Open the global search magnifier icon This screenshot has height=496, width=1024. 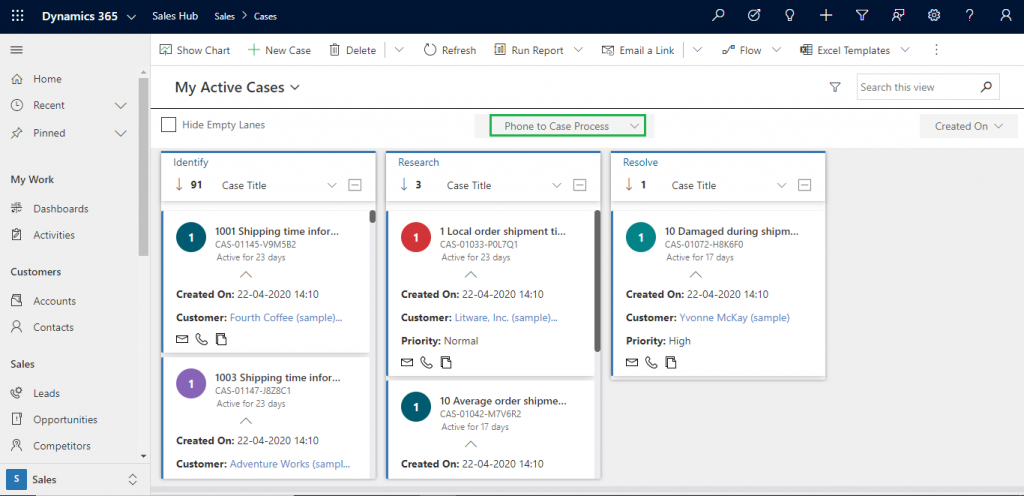click(718, 16)
